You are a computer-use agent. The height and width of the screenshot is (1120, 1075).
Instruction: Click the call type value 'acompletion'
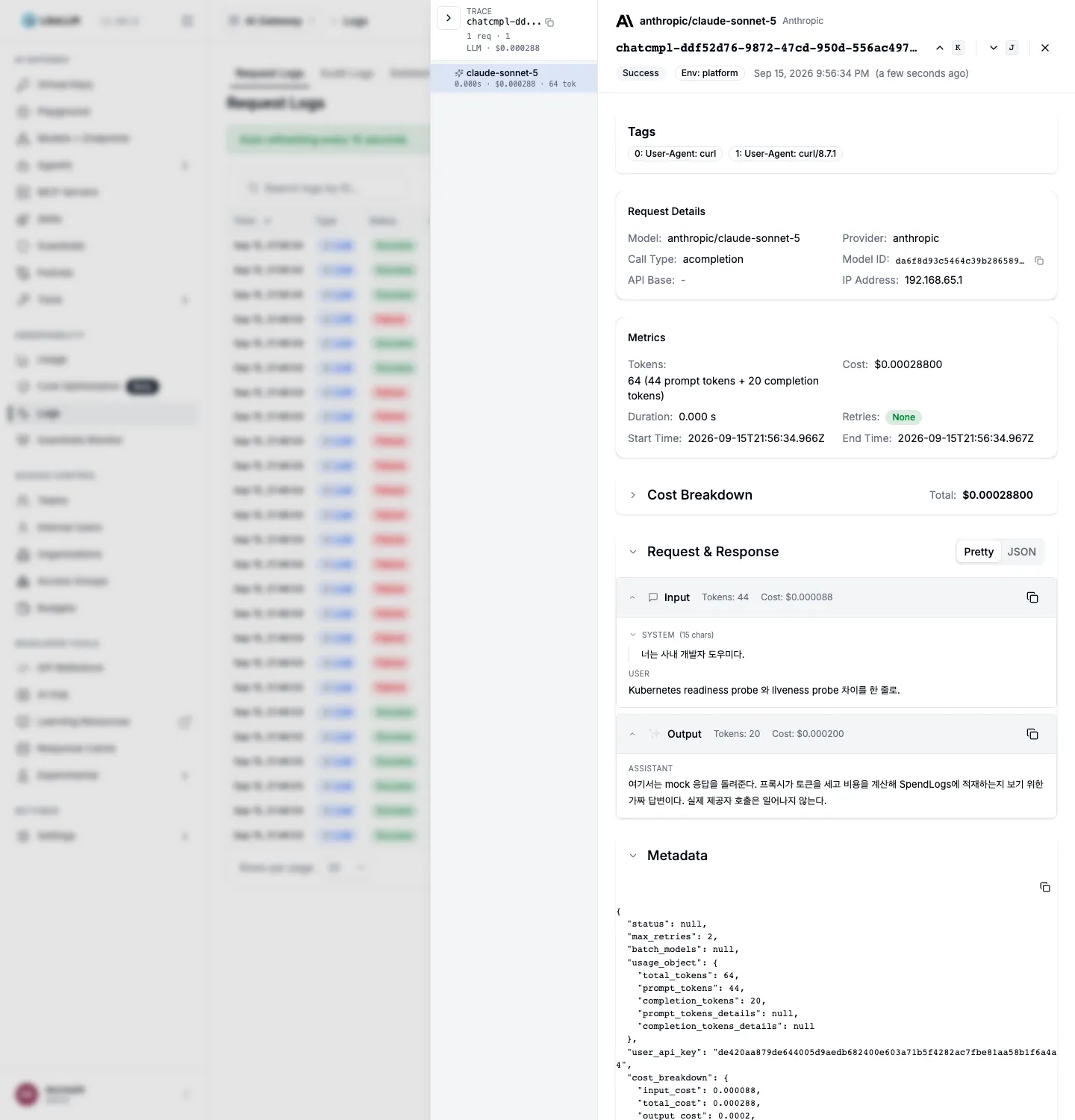tap(713, 259)
